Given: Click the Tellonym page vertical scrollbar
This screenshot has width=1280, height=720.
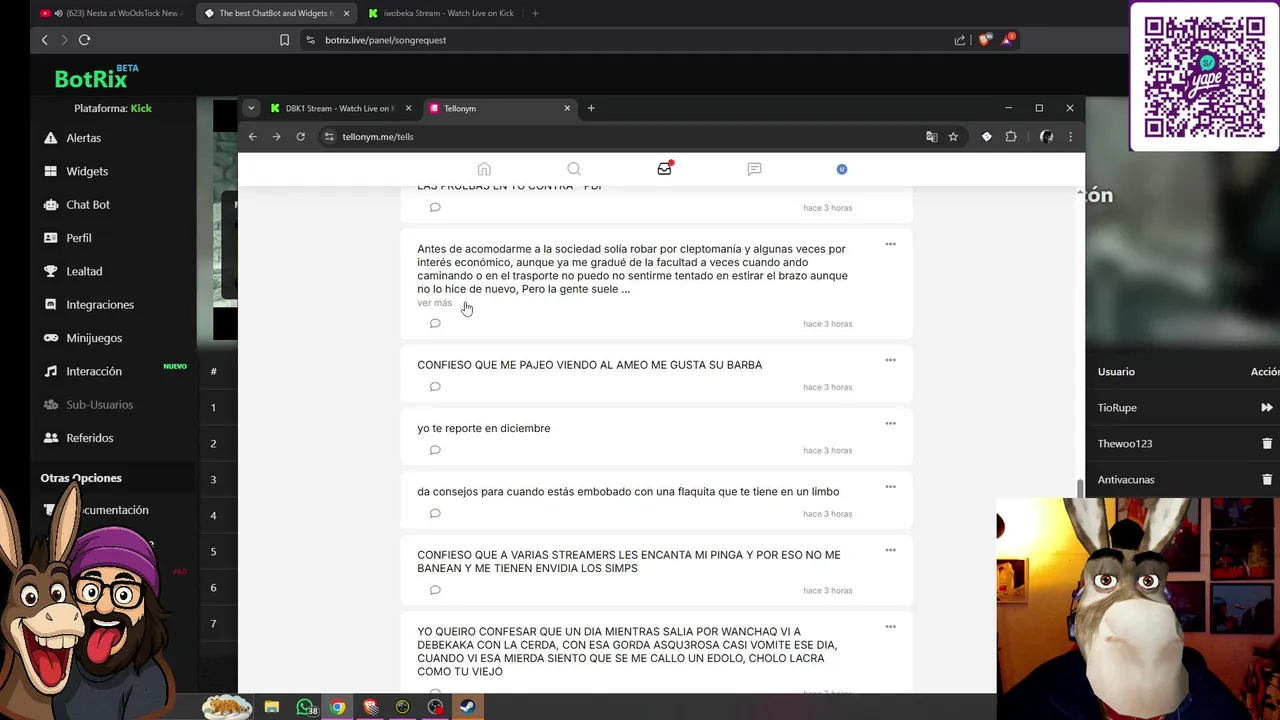Looking at the screenshot, I should tap(1080, 488).
